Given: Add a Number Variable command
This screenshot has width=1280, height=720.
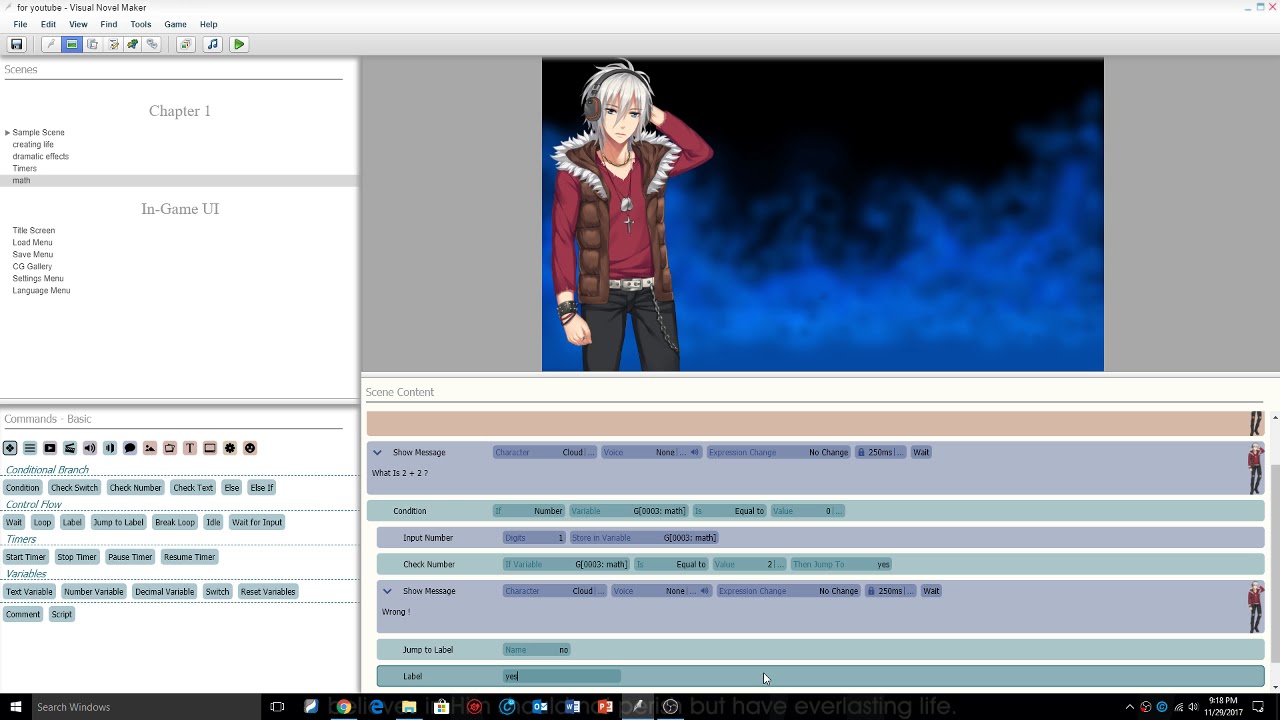Looking at the screenshot, I should point(94,592).
